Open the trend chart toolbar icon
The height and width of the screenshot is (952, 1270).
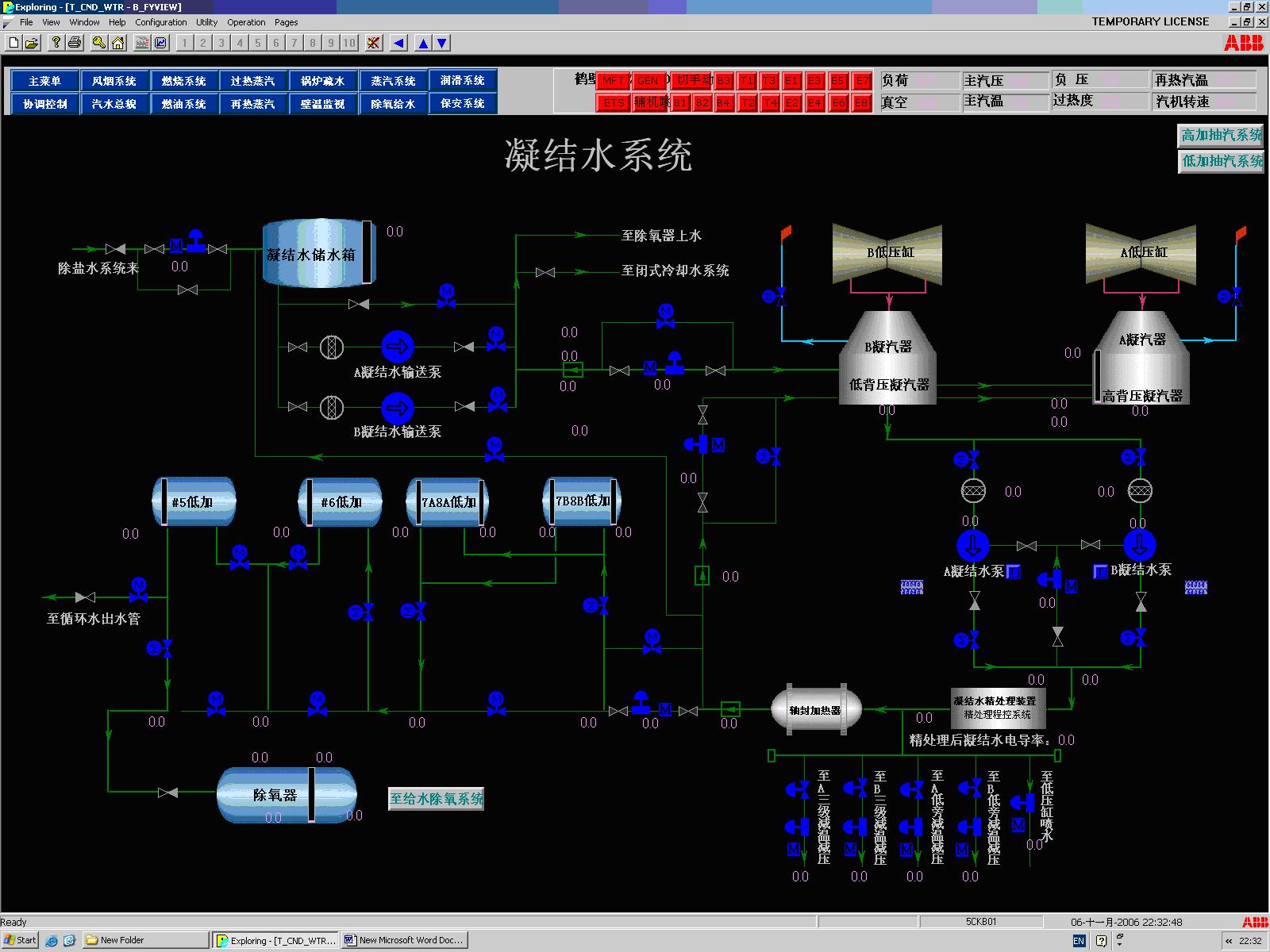(x=160, y=43)
